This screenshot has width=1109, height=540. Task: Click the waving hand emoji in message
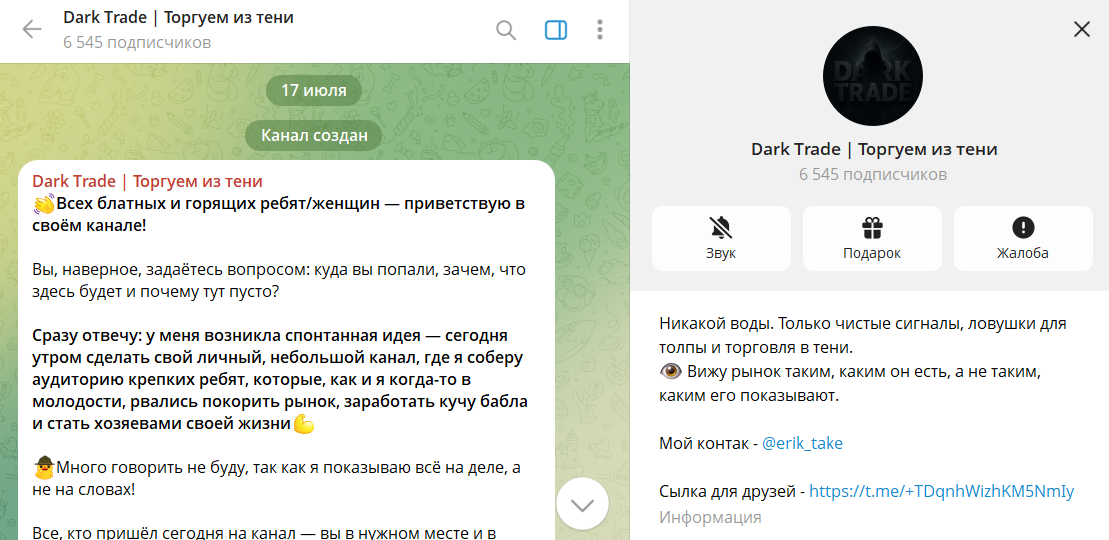coord(44,204)
